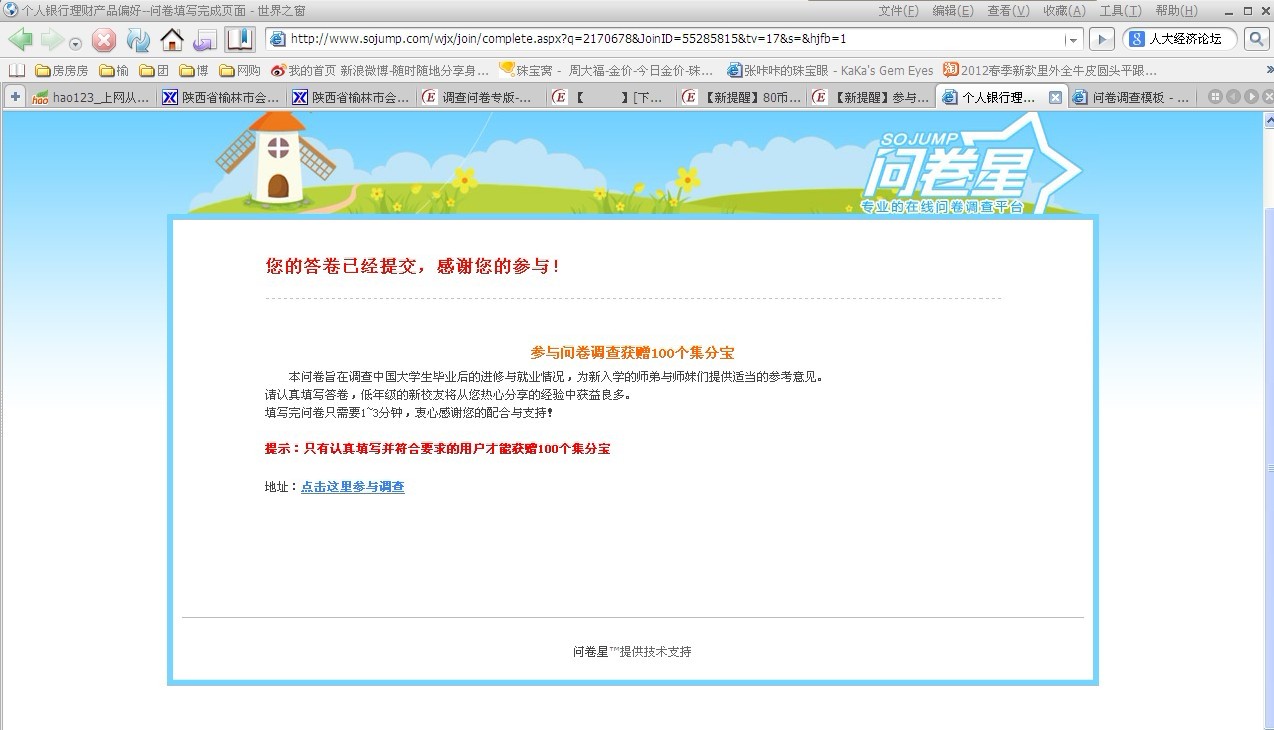Switch to the first 陕西省榆林市会 tab
The height and width of the screenshot is (730, 1274).
click(221, 97)
